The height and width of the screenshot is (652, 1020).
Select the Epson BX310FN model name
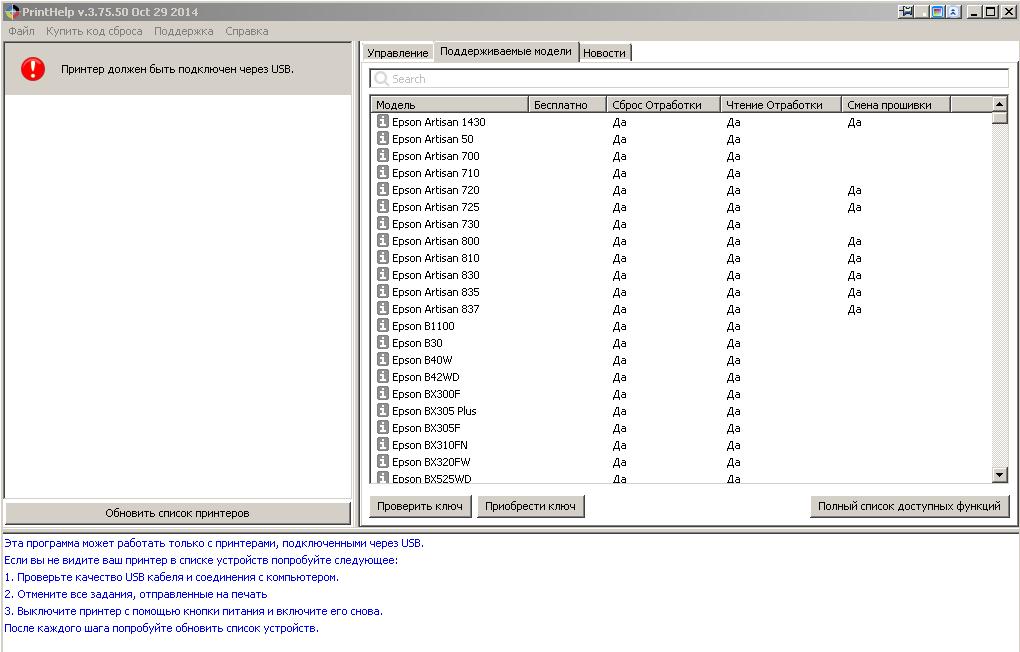click(429, 445)
